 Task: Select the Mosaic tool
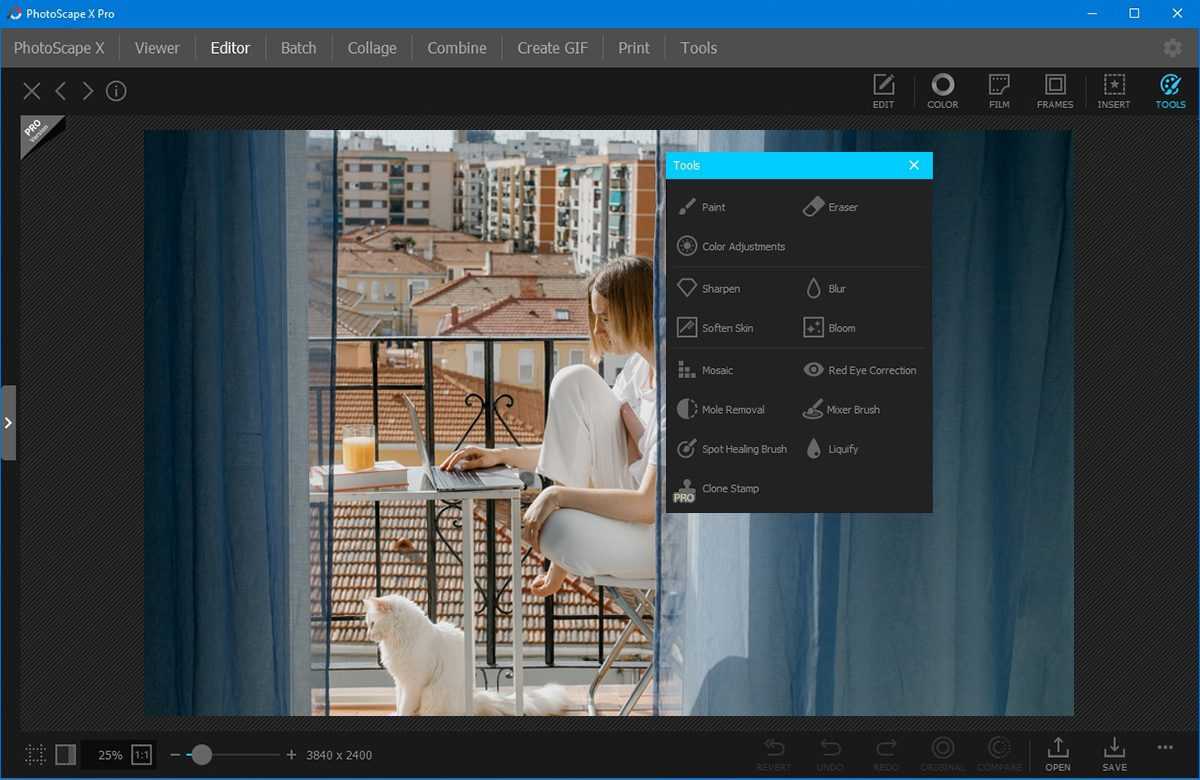click(706, 370)
